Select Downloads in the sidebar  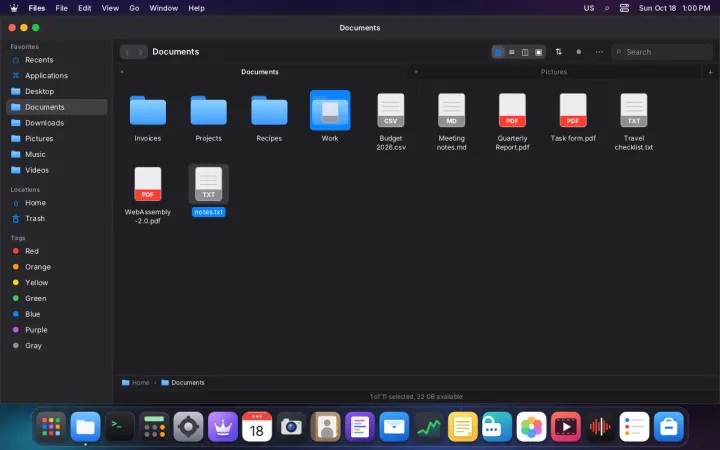pyautogui.click(x=56, y=123)
